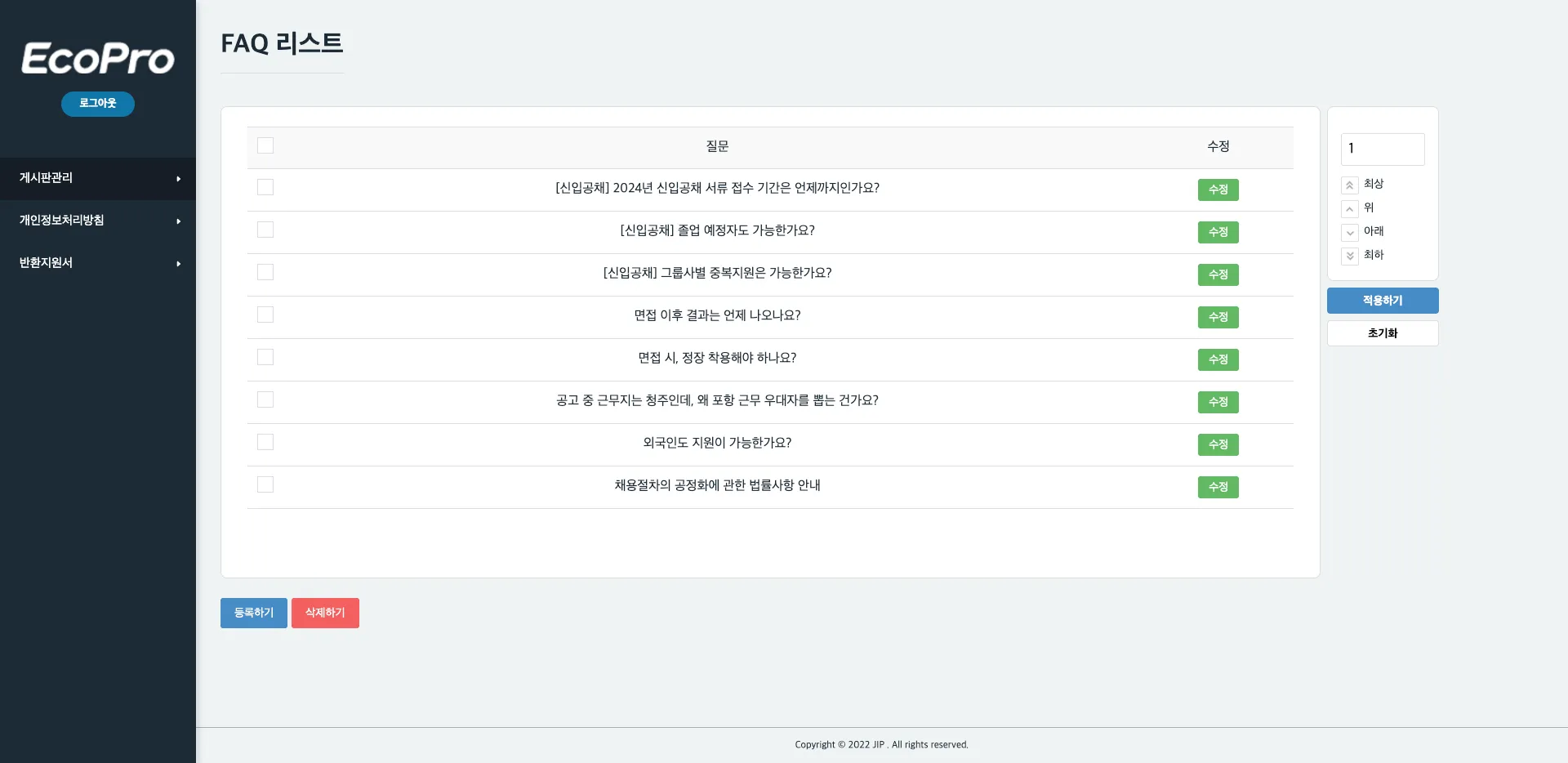1568x763 pixels.
Task: Click the question text '면접 시, 정장 착용해야 하나요?'
Action: click(x=717, y=358)
